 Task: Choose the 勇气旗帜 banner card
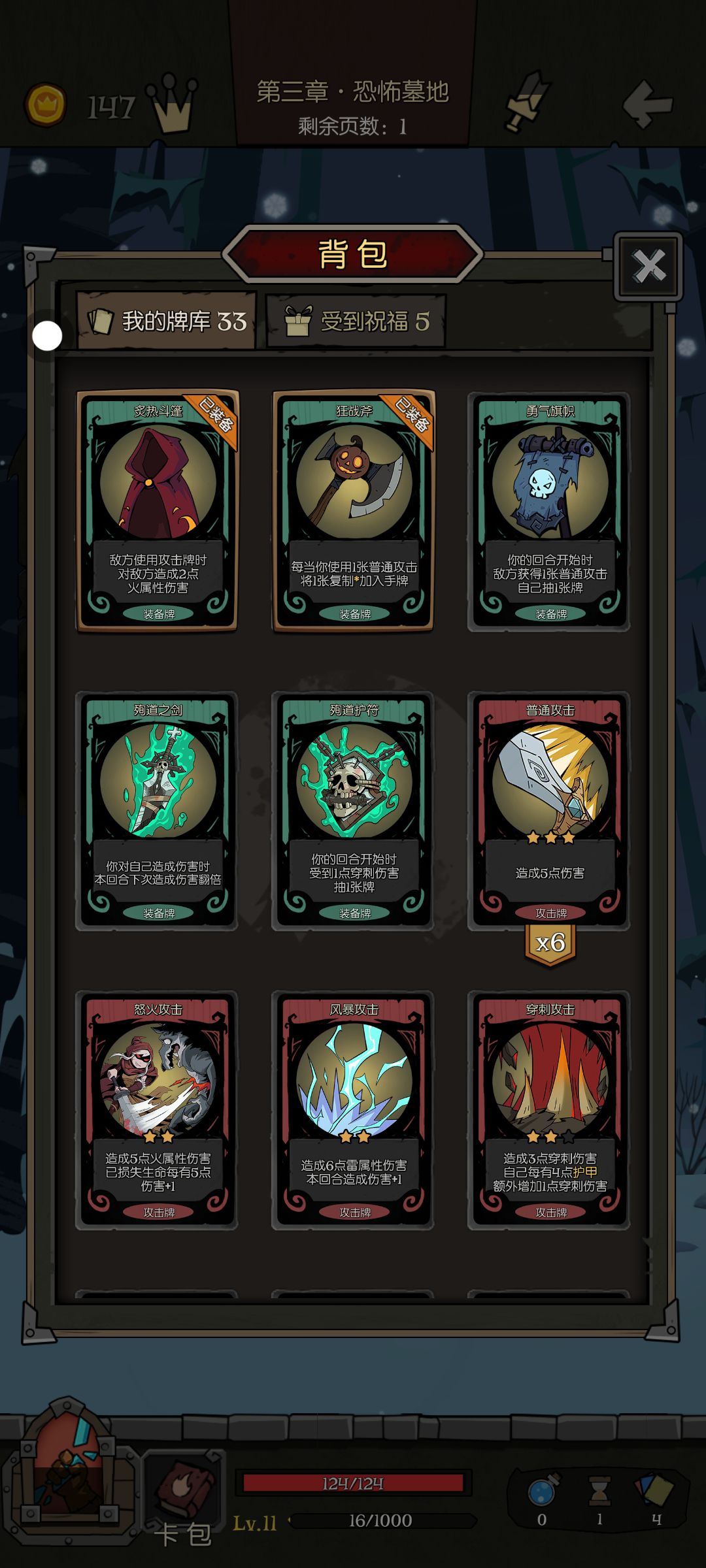tap(549, 511)
